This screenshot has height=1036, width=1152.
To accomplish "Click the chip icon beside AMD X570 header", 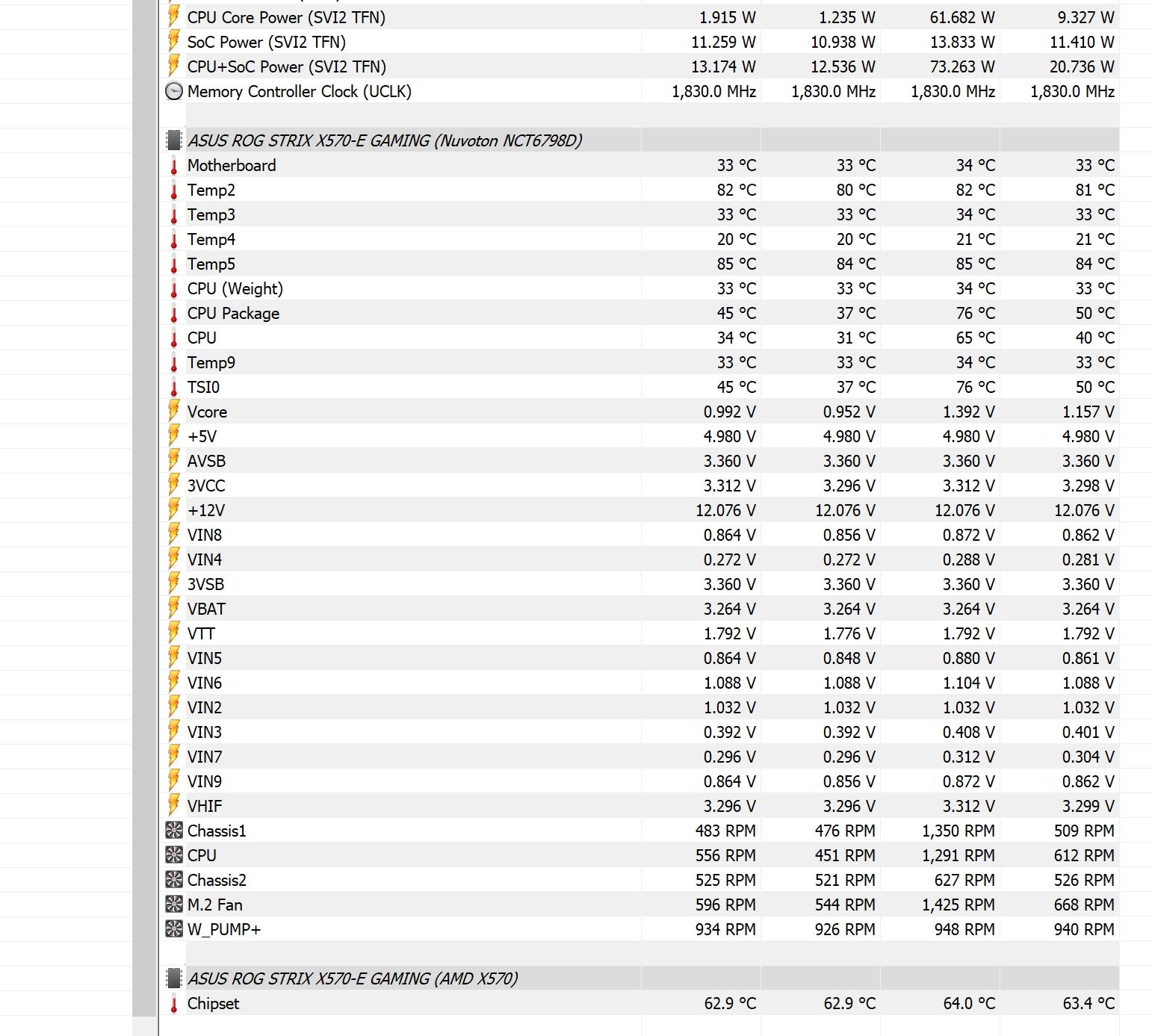I will pyautogui.click(x=173, y=978).
